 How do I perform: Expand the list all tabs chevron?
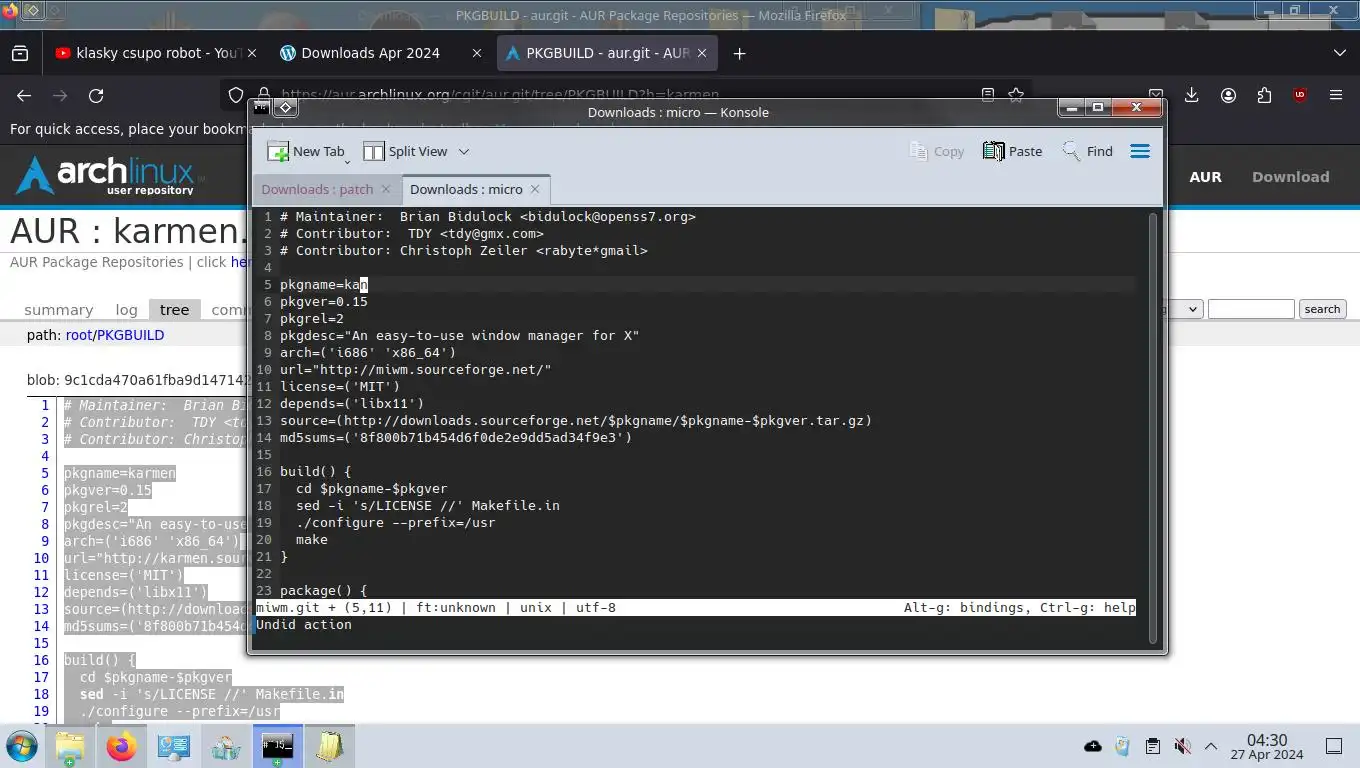point(1340,53)
